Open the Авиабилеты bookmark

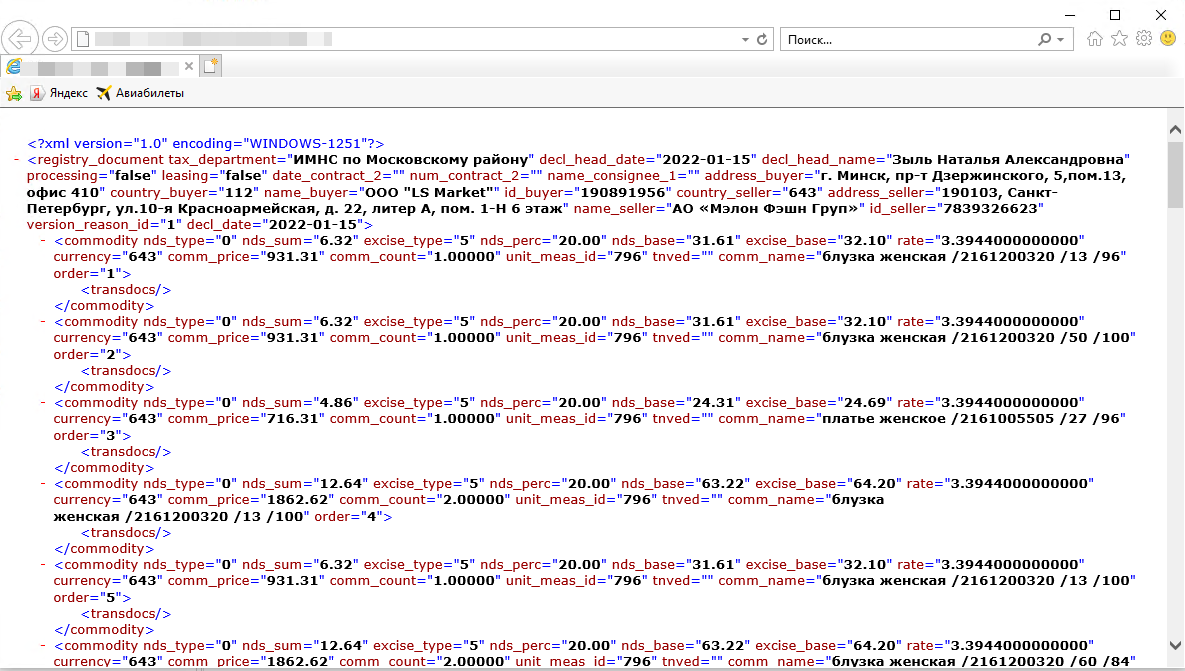(140, 93)
